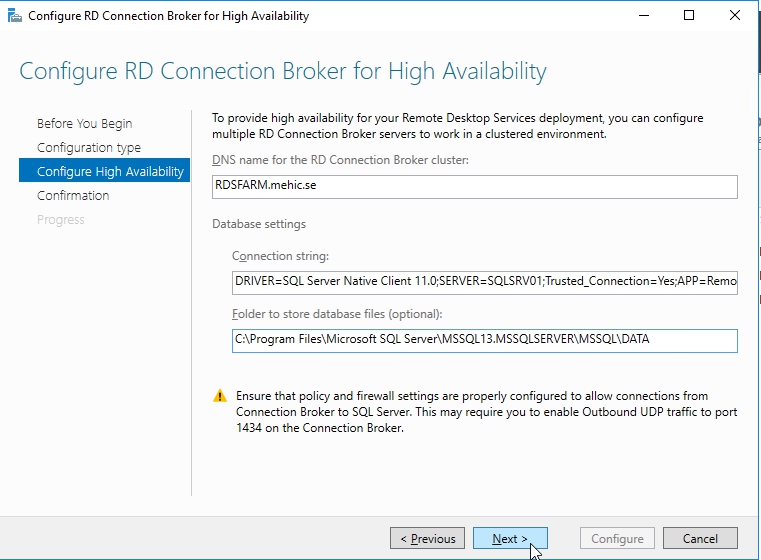Minimize the configuration wizard window
This screenshot has height=560, width=761.
point(642,16)
